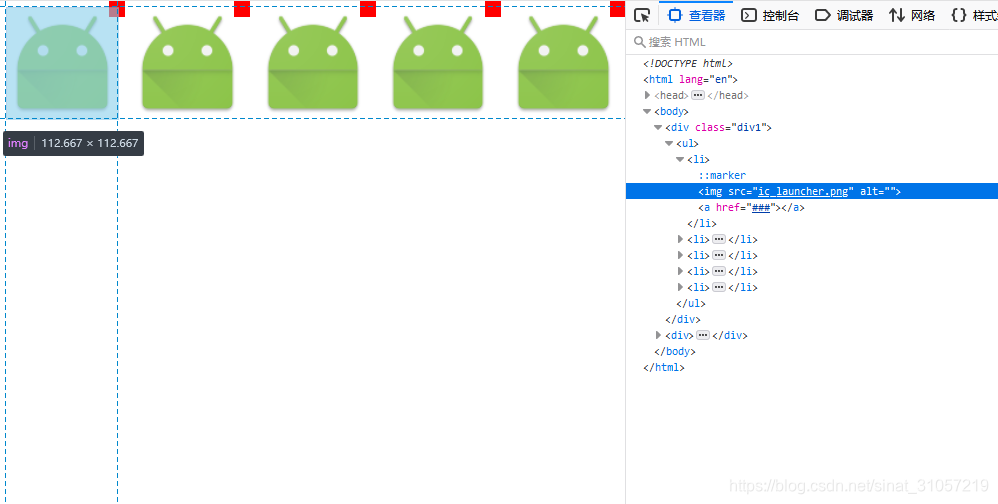The width and height of the screenshot is (998, 504).
Task: Open the 样式 style editor tab
Action: coord(974,15)
